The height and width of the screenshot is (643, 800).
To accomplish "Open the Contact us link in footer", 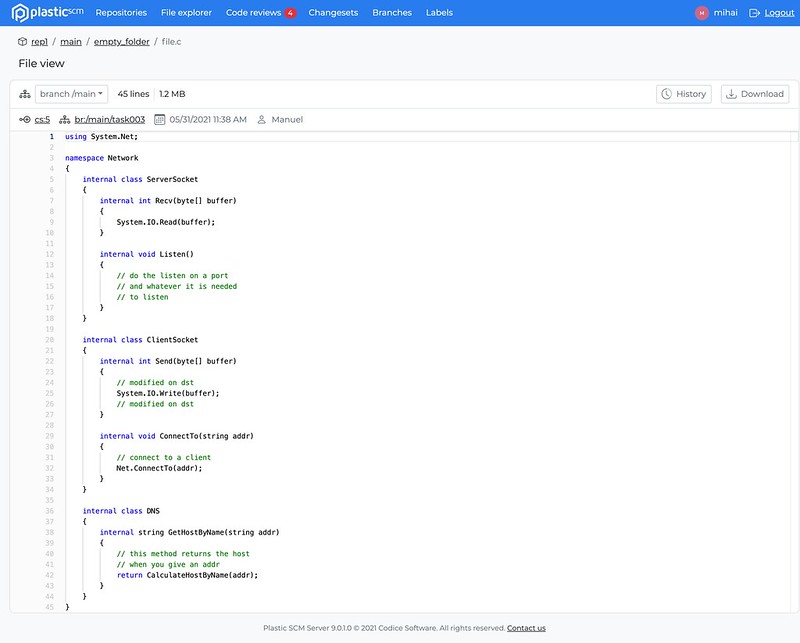I will [x=525, y=628].
